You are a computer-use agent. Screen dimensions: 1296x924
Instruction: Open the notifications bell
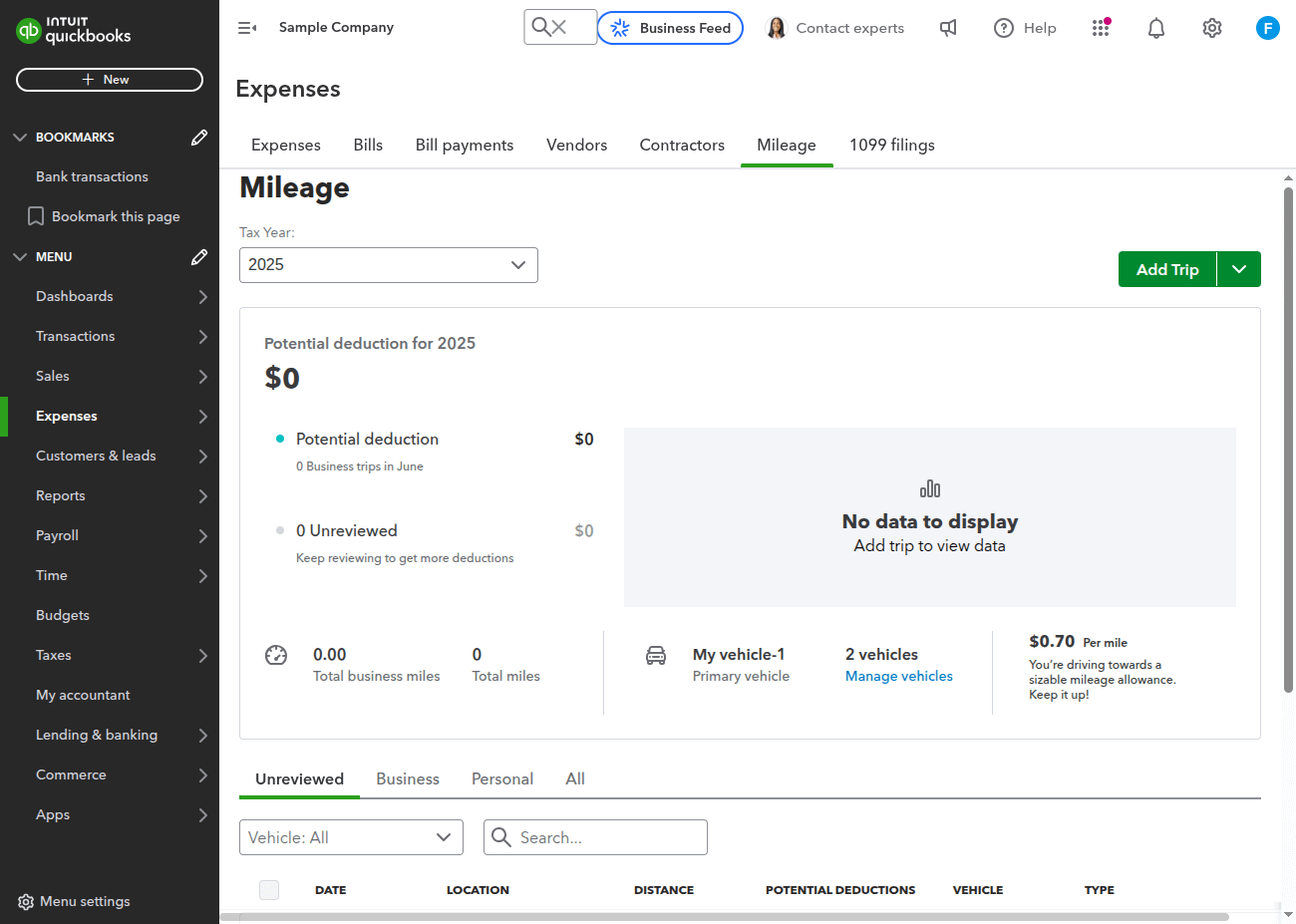1156,28
